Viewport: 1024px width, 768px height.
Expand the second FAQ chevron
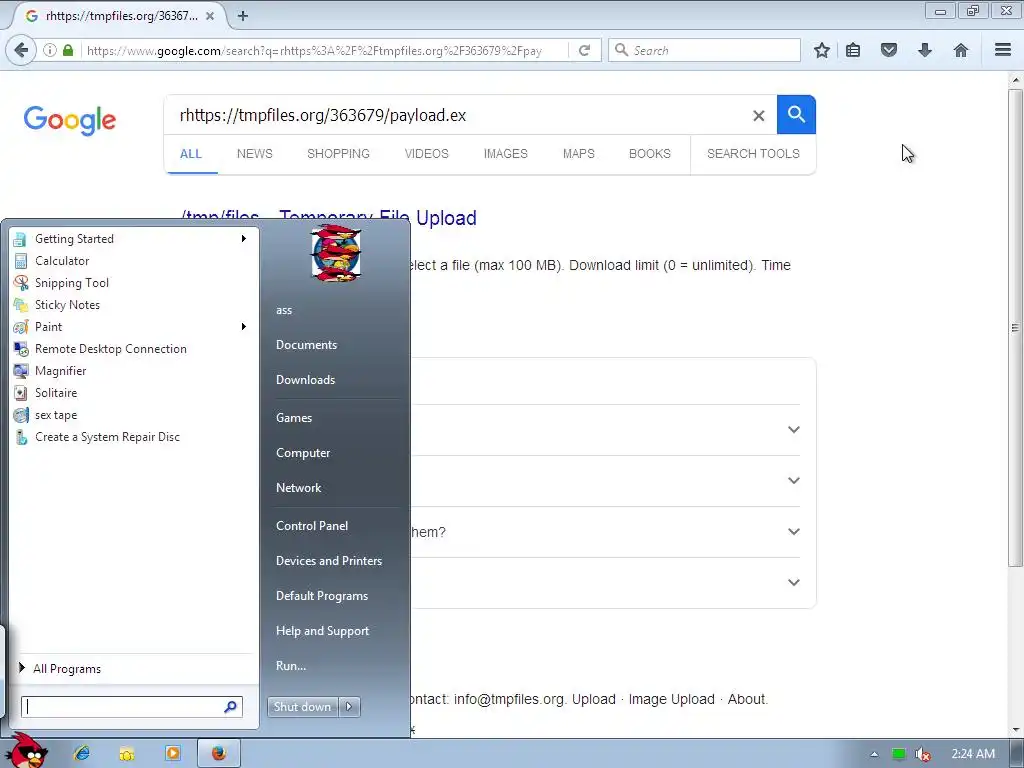(793, 481)
